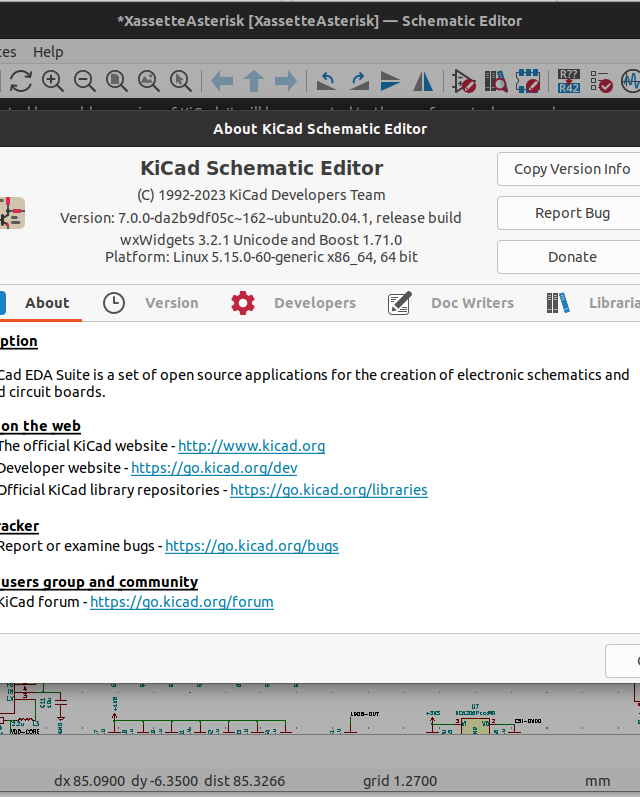This screenshot has height=797, width=640.
Task: Open the http://www.kicad.org link
Action: coord(251,446)
